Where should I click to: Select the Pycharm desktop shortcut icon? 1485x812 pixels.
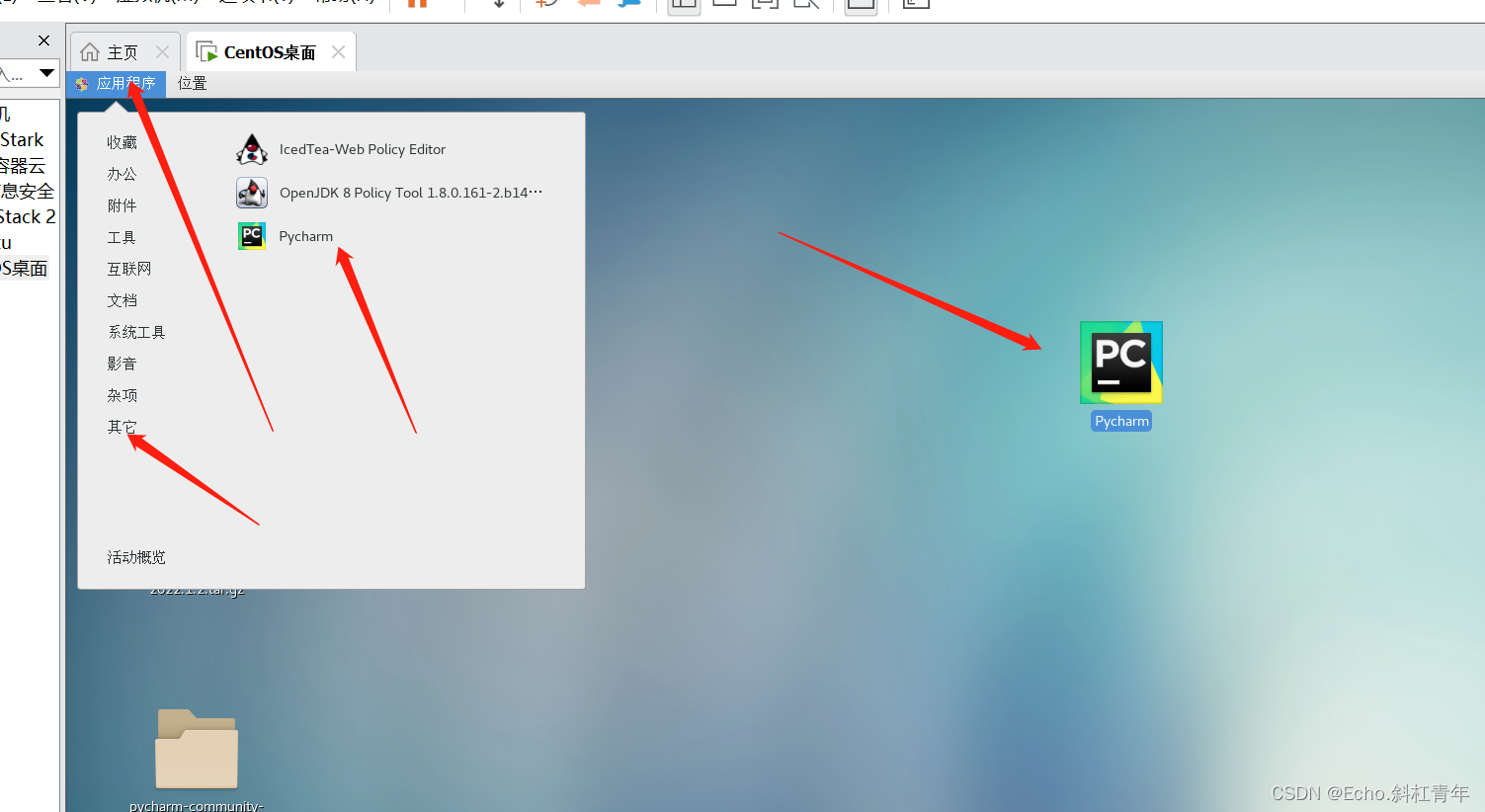click(1121, 363)
